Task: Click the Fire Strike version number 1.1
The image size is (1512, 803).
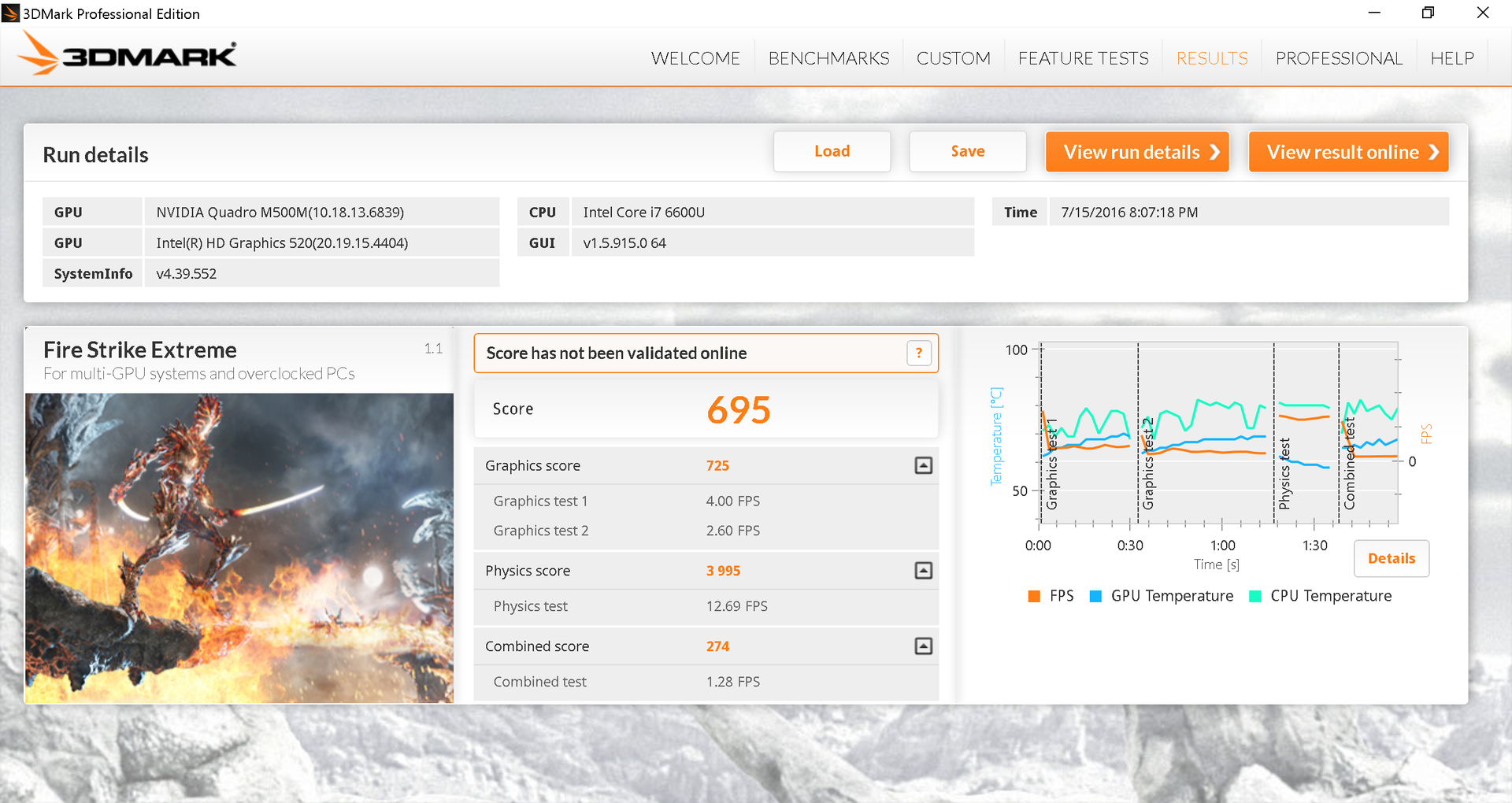Action: tap(433, 349)
